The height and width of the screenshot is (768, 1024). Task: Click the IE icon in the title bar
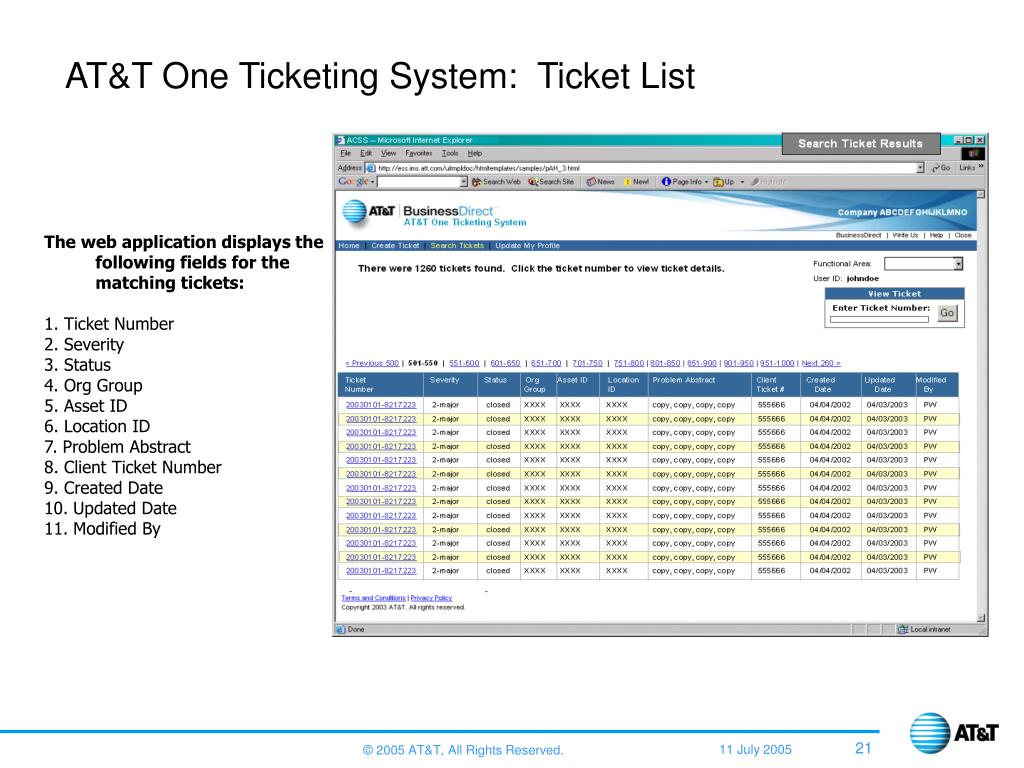340,140
